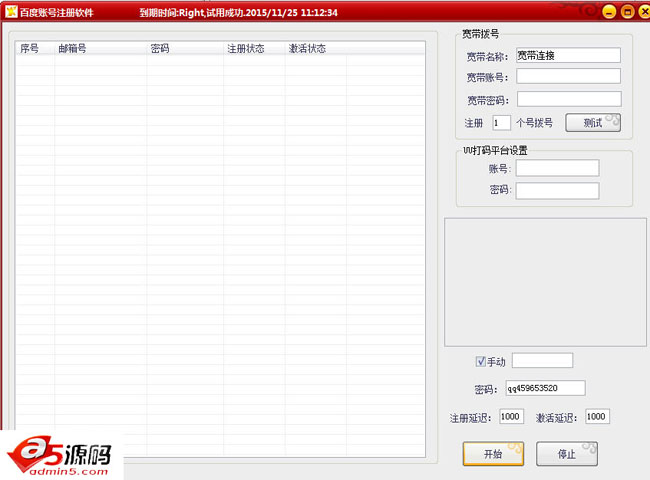650x480 pixels.
Task: Click the 宽带账号 input field
Action: coord(568,76)
